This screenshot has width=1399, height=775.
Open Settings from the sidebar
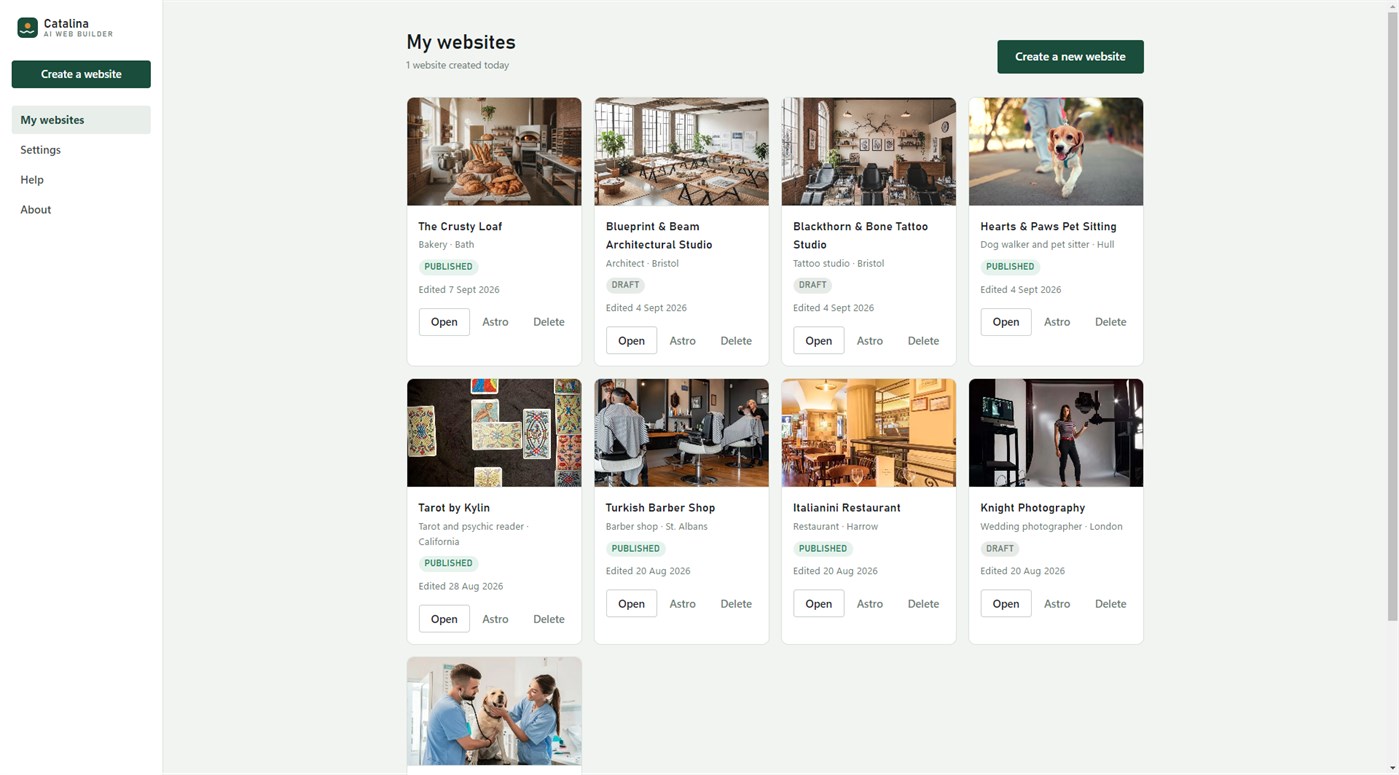(x=81, y=150)
